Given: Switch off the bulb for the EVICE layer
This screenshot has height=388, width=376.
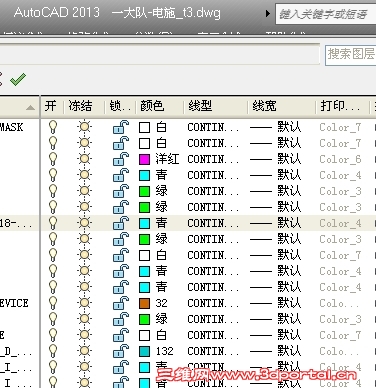Looking at the screenshot, I should pyautogui.click(x=53, y=303).
